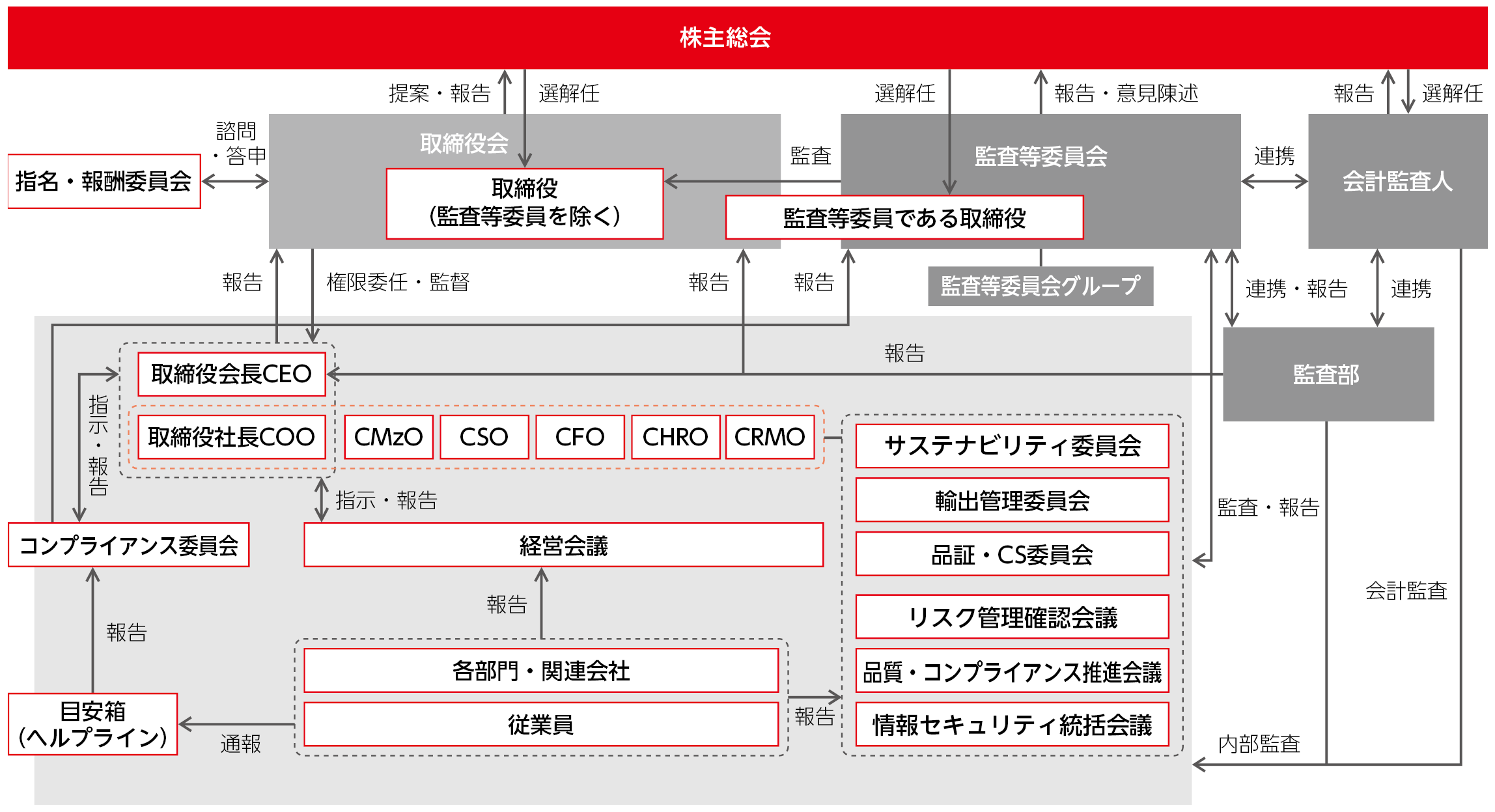Select the 監査部 box

[1328, 372]
